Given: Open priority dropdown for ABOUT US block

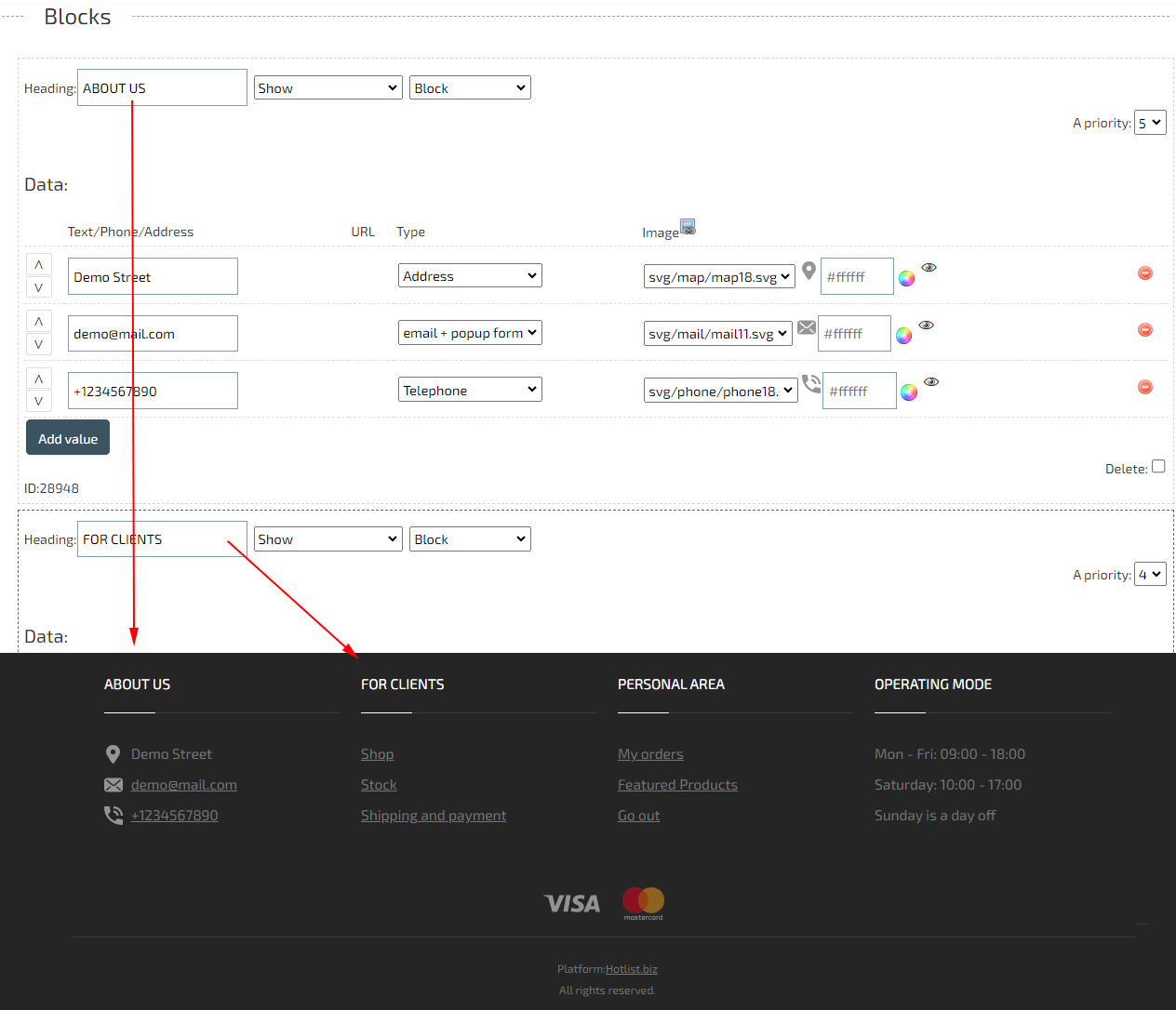Looking at the screenshot, I should pyautogui.click(x=1150, y=123).
